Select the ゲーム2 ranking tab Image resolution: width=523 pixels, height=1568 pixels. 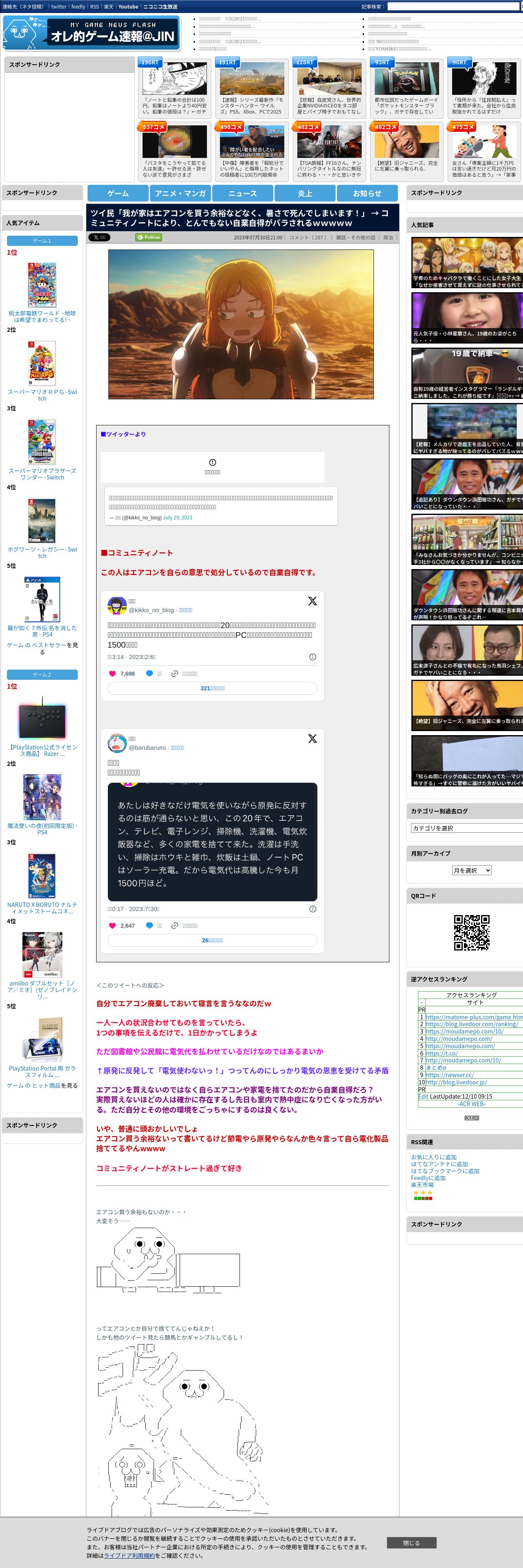coord(42,675)
